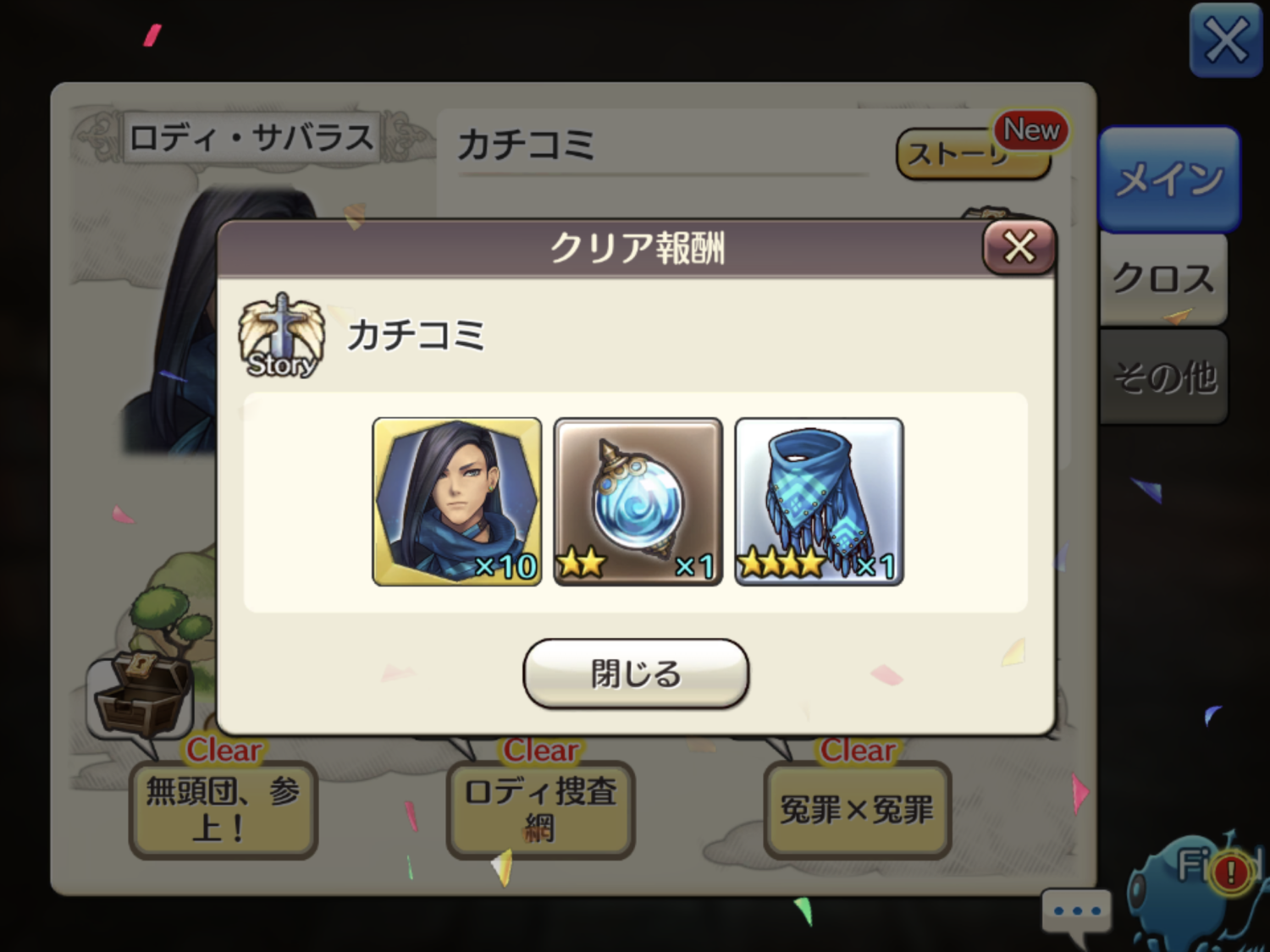Tap the red exclamation notification badge
Image resolution: width=1270 pixels, height=952 pixels.
[x=1232, y=872]
